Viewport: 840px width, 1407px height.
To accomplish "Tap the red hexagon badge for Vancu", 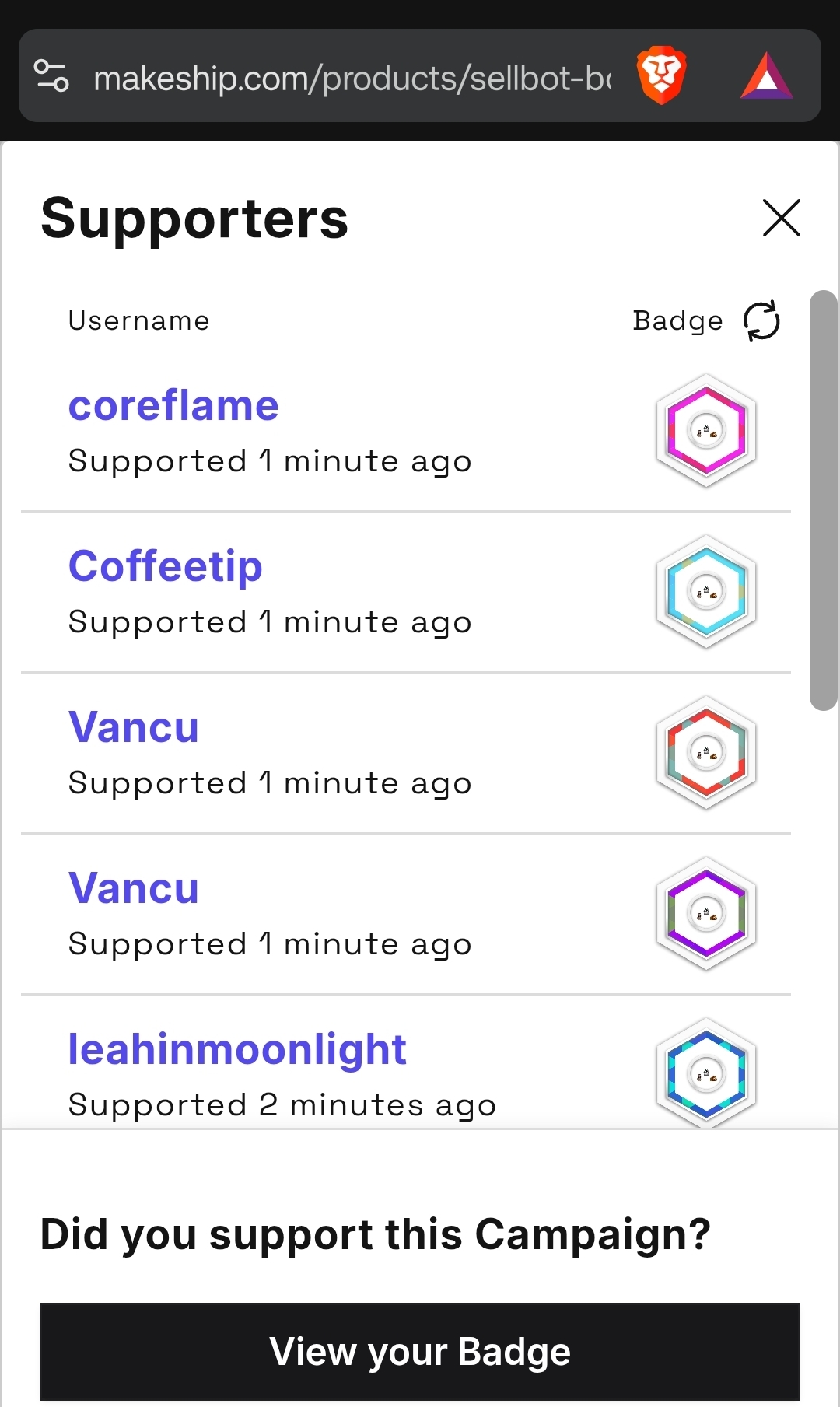I will pyautogui.click(x=706, y=752).
